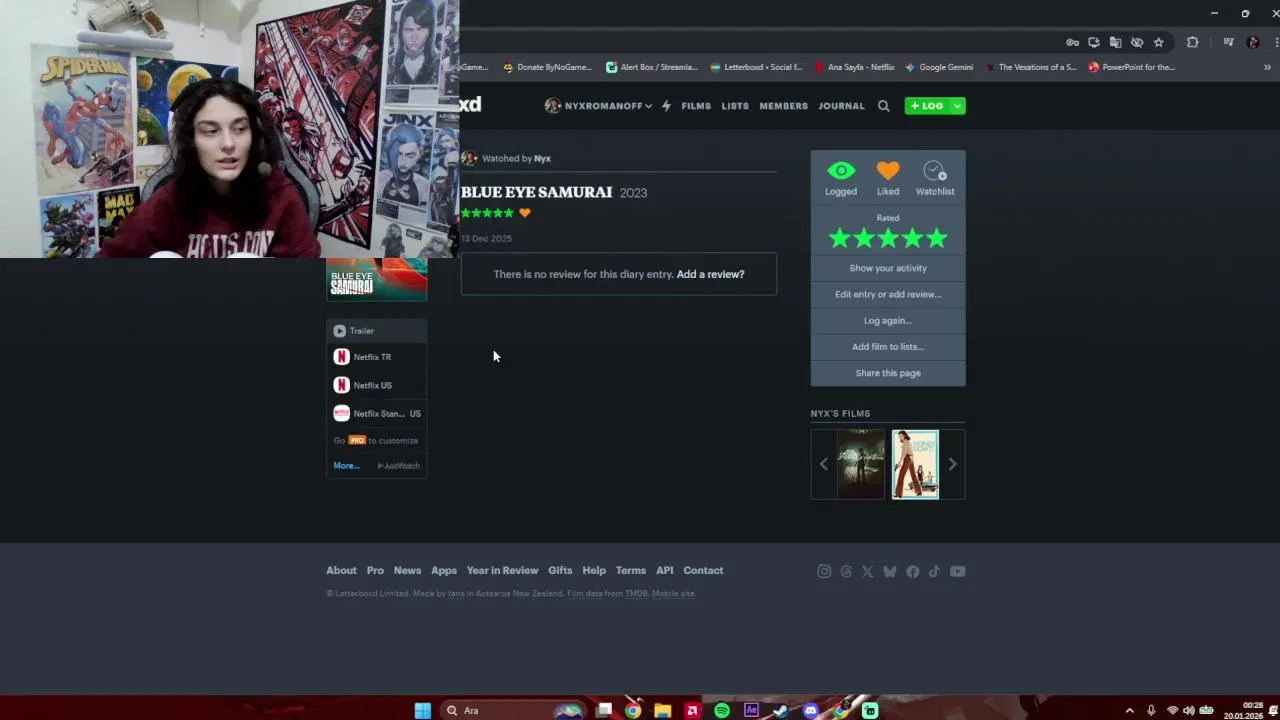
Task: Open the search magnifier in Letterboxd header
Action: click(x=884, y=106)
